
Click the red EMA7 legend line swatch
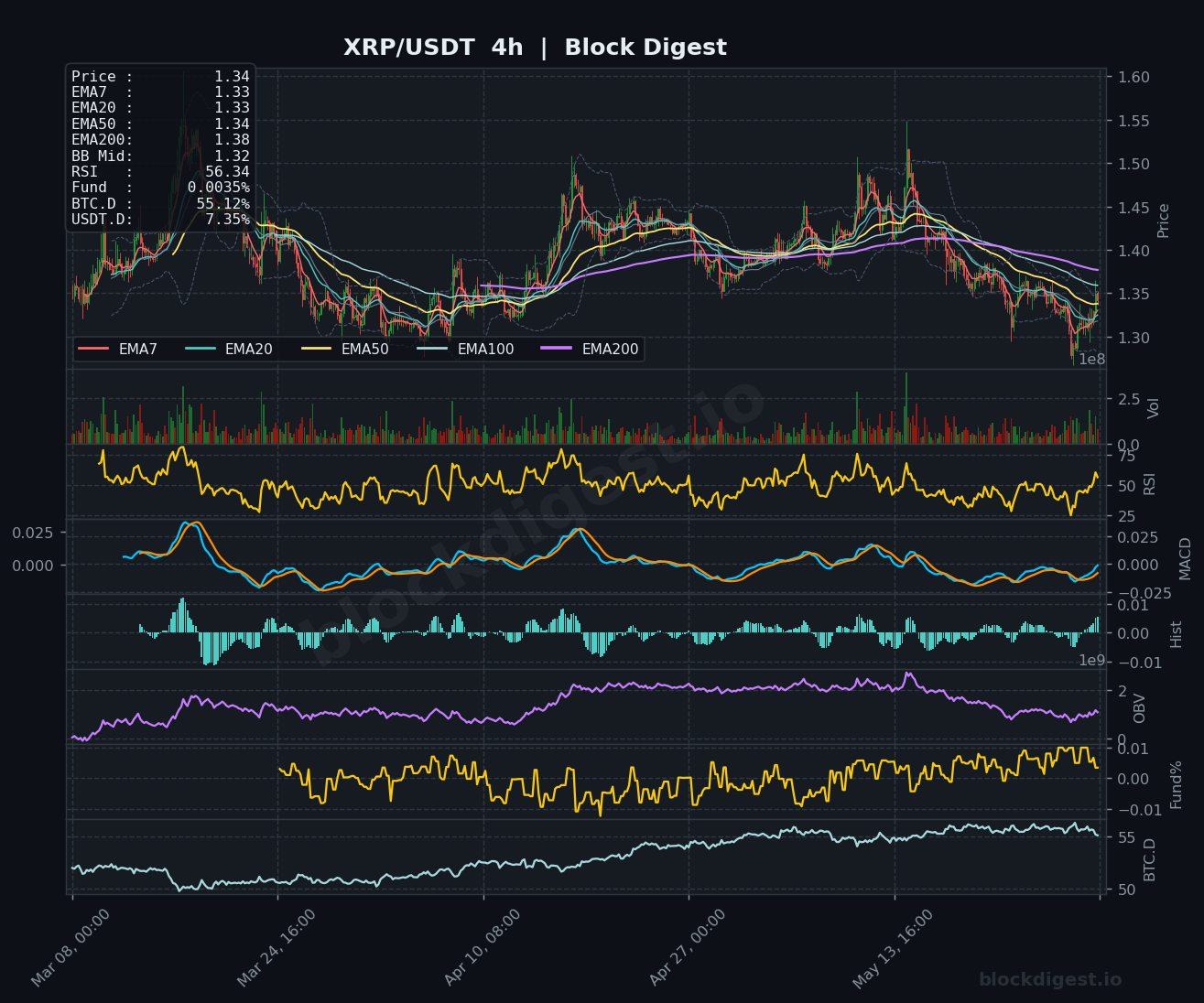93,349
